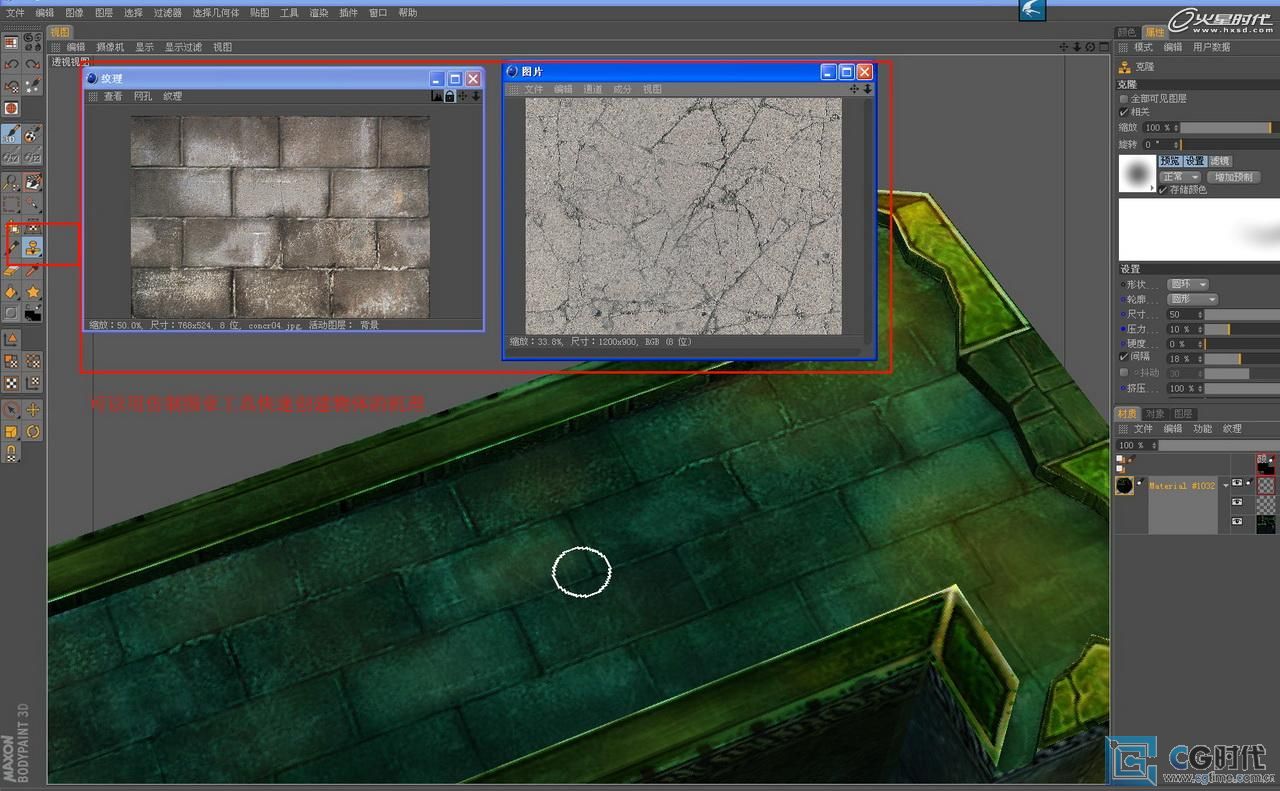Screen dimensions: 1280x791
Task: Expand Material #1032 layers arrow
Action: point(1226,486)
